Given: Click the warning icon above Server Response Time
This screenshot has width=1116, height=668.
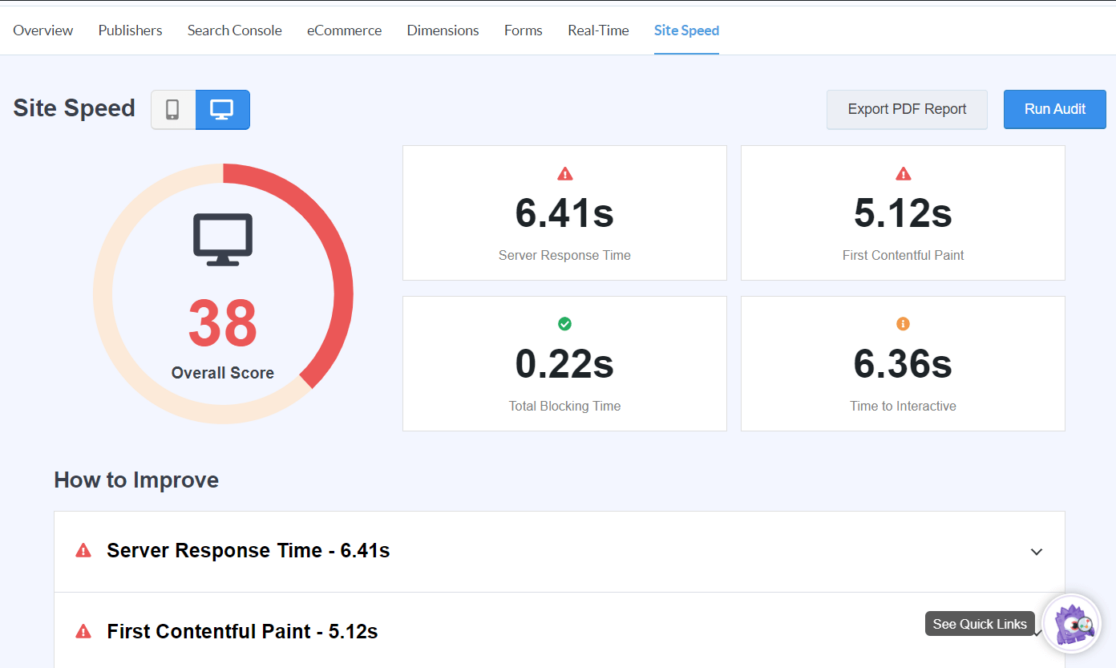Looking at the screenshot, I should tap(564, 172).
